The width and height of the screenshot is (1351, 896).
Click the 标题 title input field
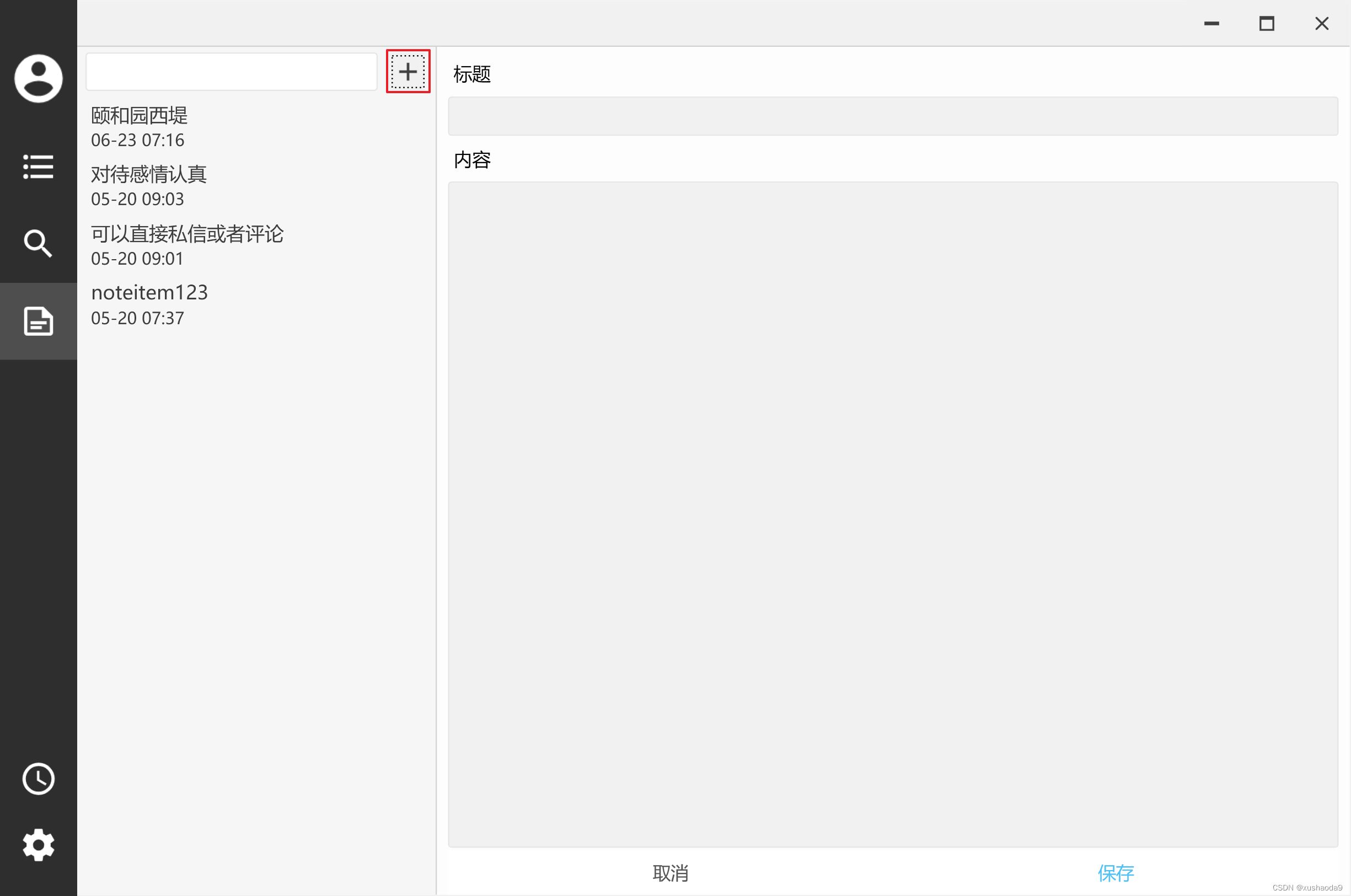893,116
